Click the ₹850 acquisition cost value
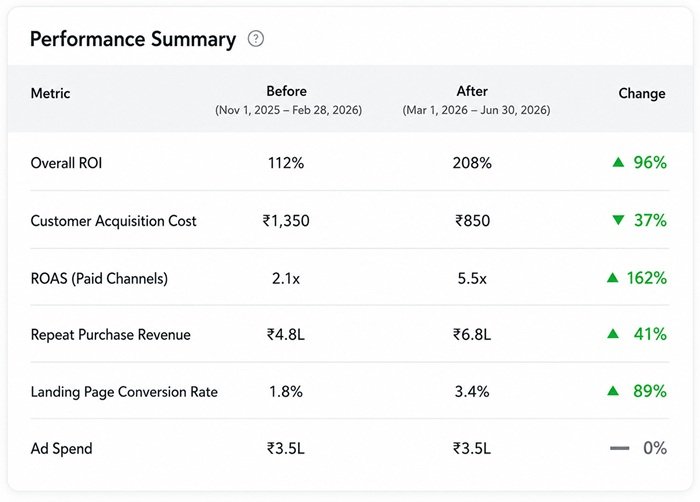 (473, 221)
